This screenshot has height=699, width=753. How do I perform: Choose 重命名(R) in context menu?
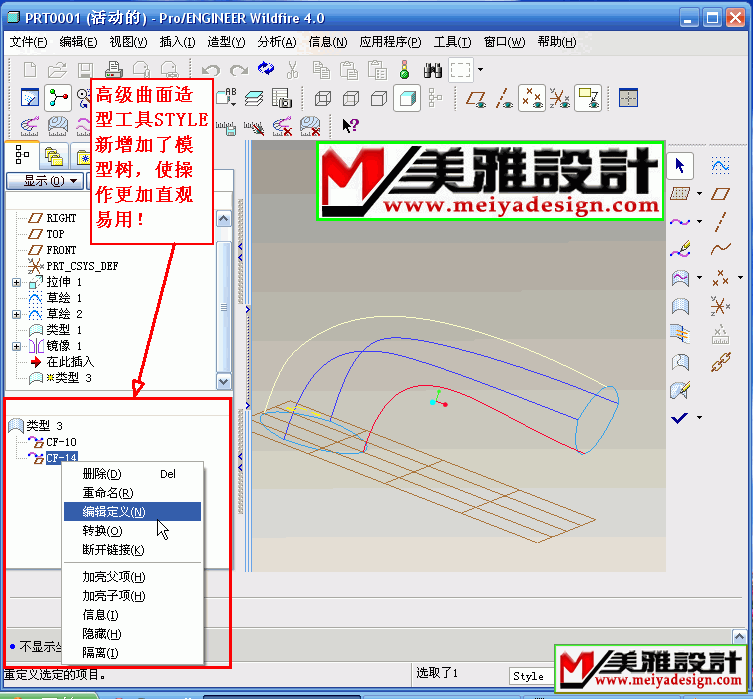click(133, 493)
